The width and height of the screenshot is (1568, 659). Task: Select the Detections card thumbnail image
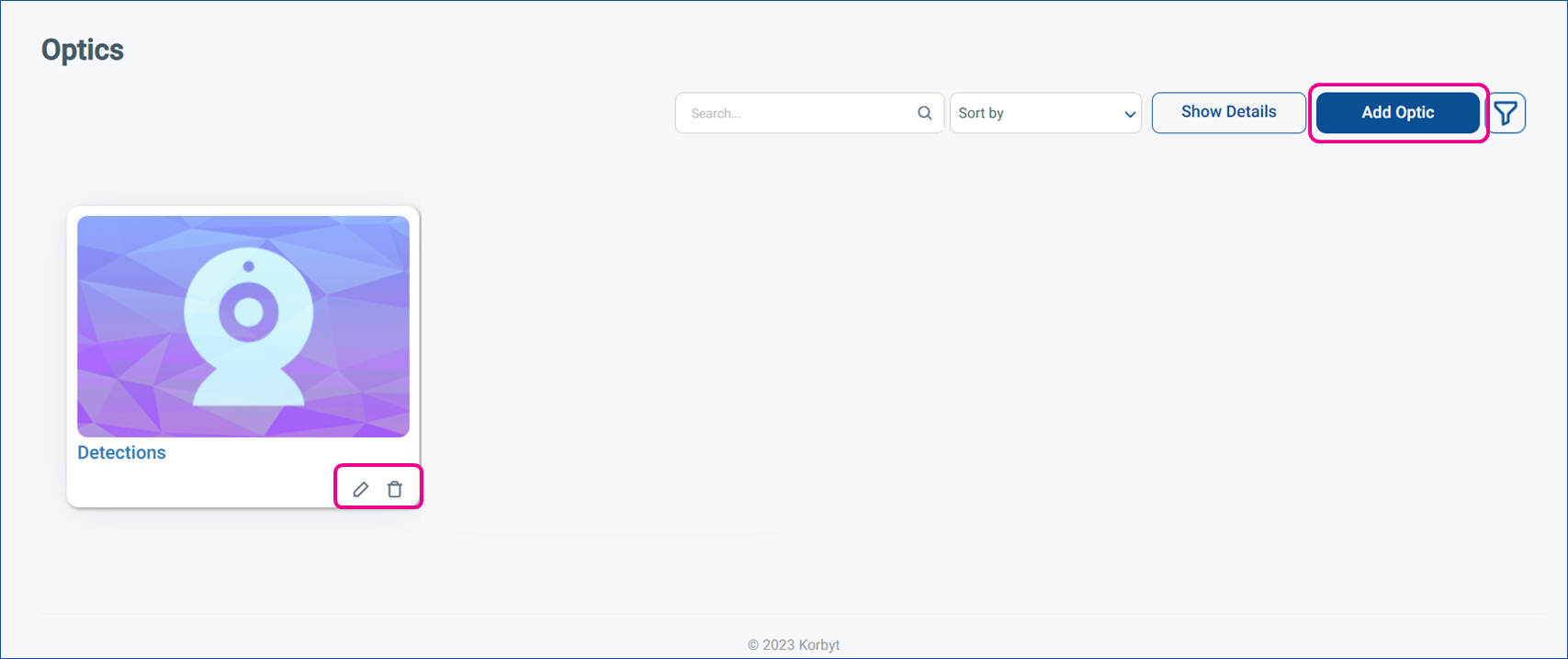[x=243, y=326]
